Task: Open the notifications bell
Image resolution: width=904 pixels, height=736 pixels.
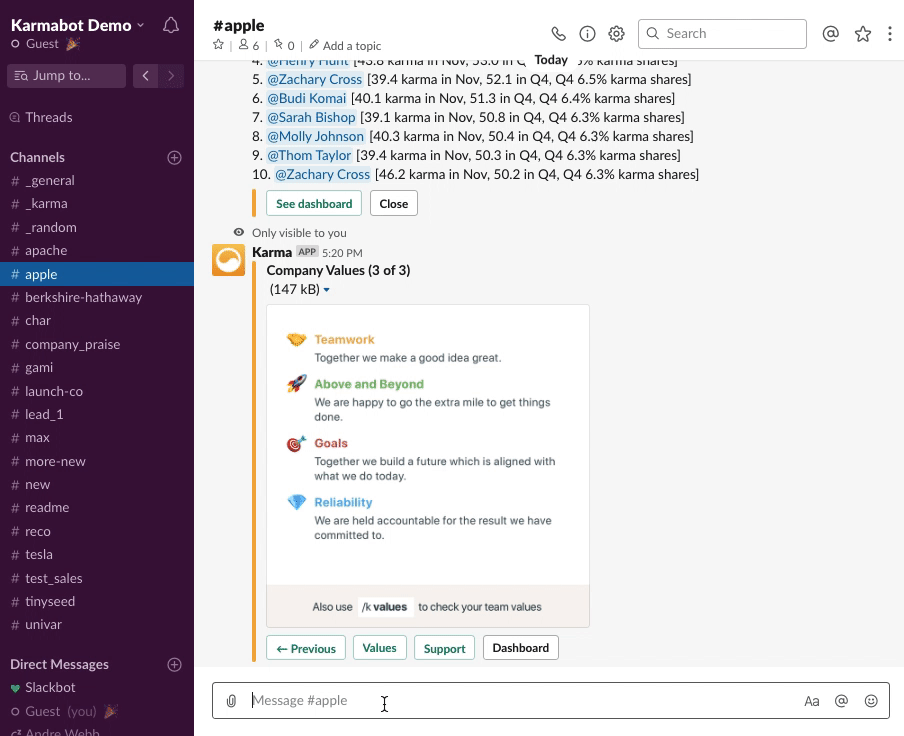Action: 171,25
